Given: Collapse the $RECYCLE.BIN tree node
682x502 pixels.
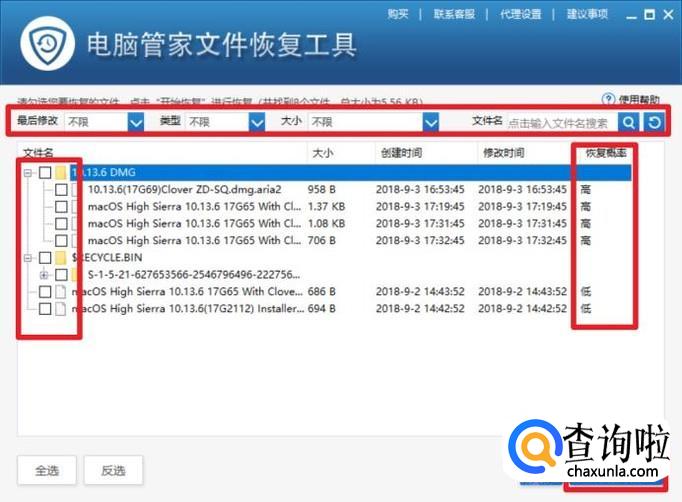Looking at the screenshot, I should pos(28,258).
